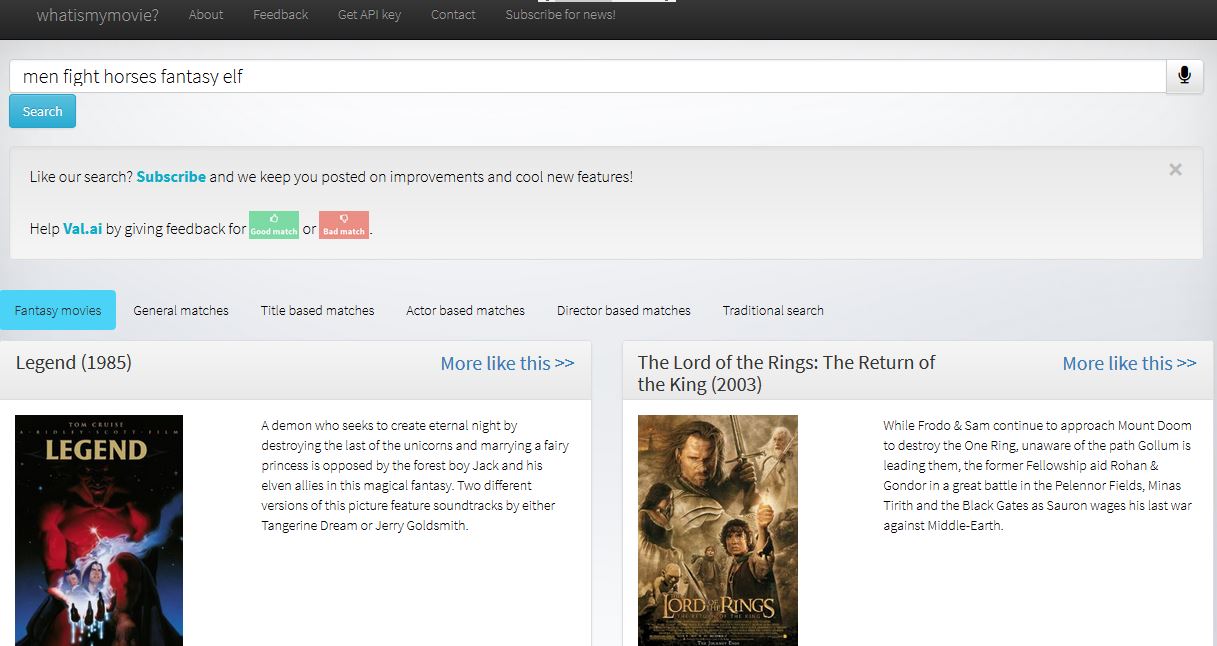Open the Feedback navbar link
The image size is (1217, 646).
click(x=280, y=15)
